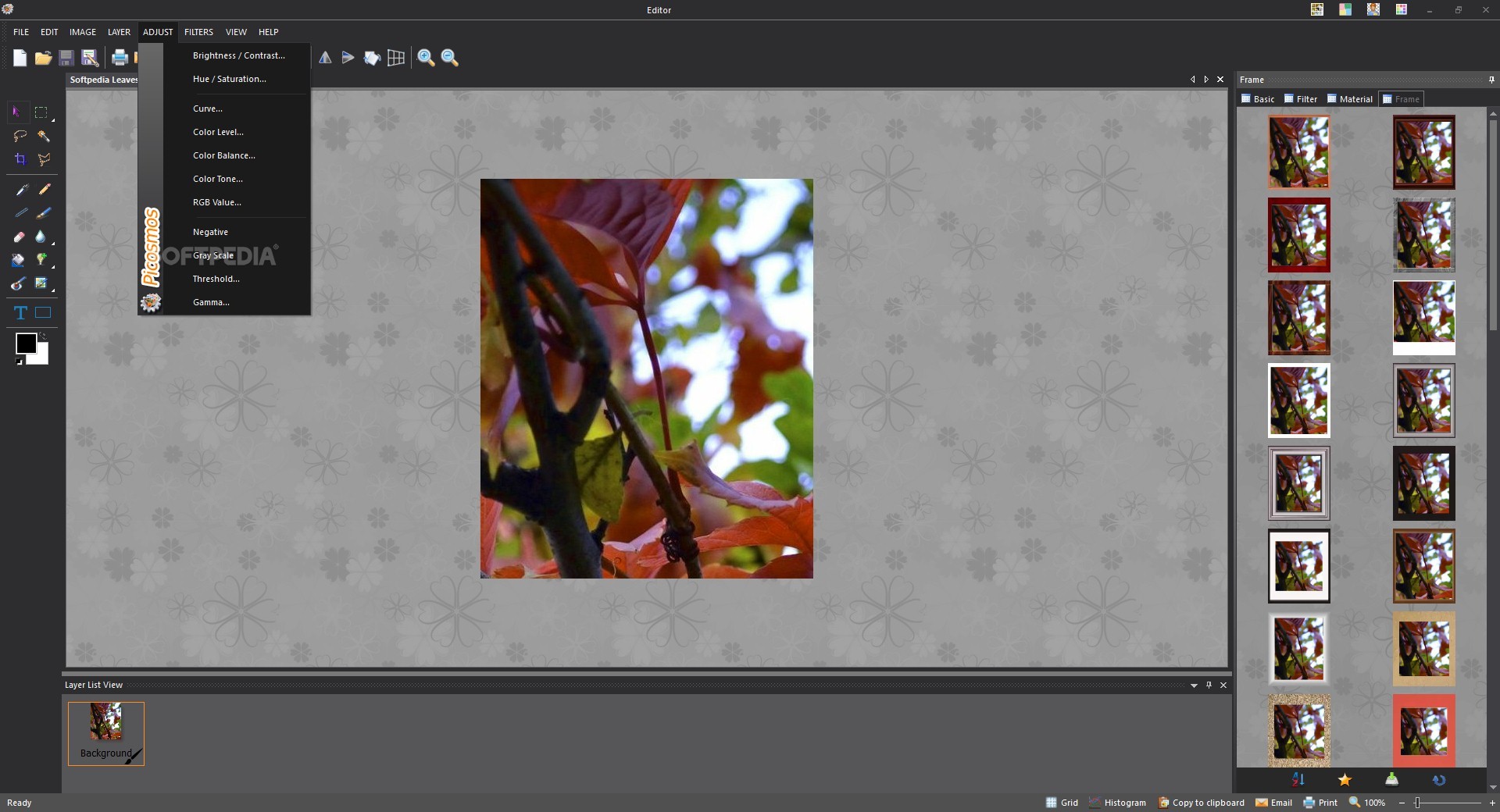Click the zoom minus button beside slider
The height and width of the screenshot is (812, 1500).
tap(1402, 803)
